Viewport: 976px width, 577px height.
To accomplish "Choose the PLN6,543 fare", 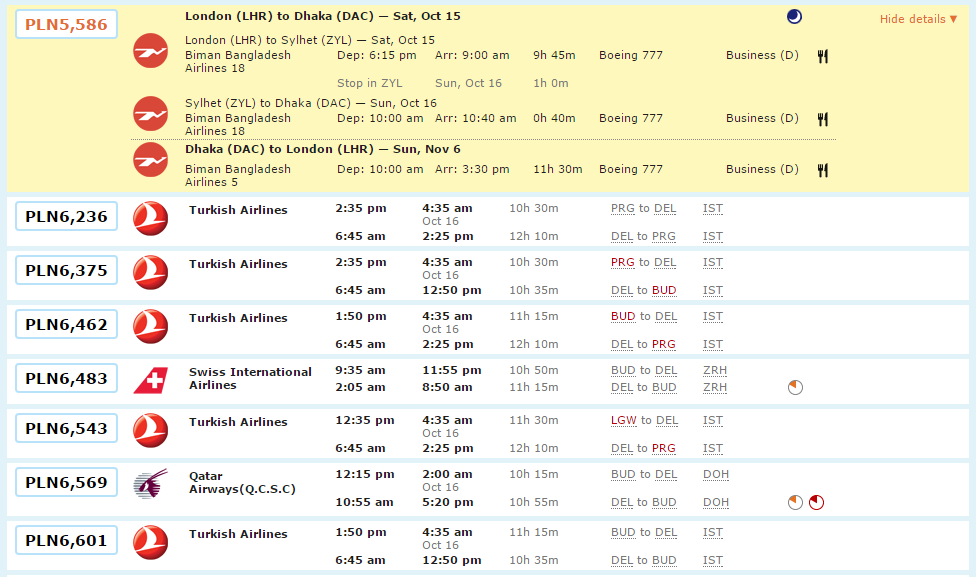I will click(x=67, y=428).
